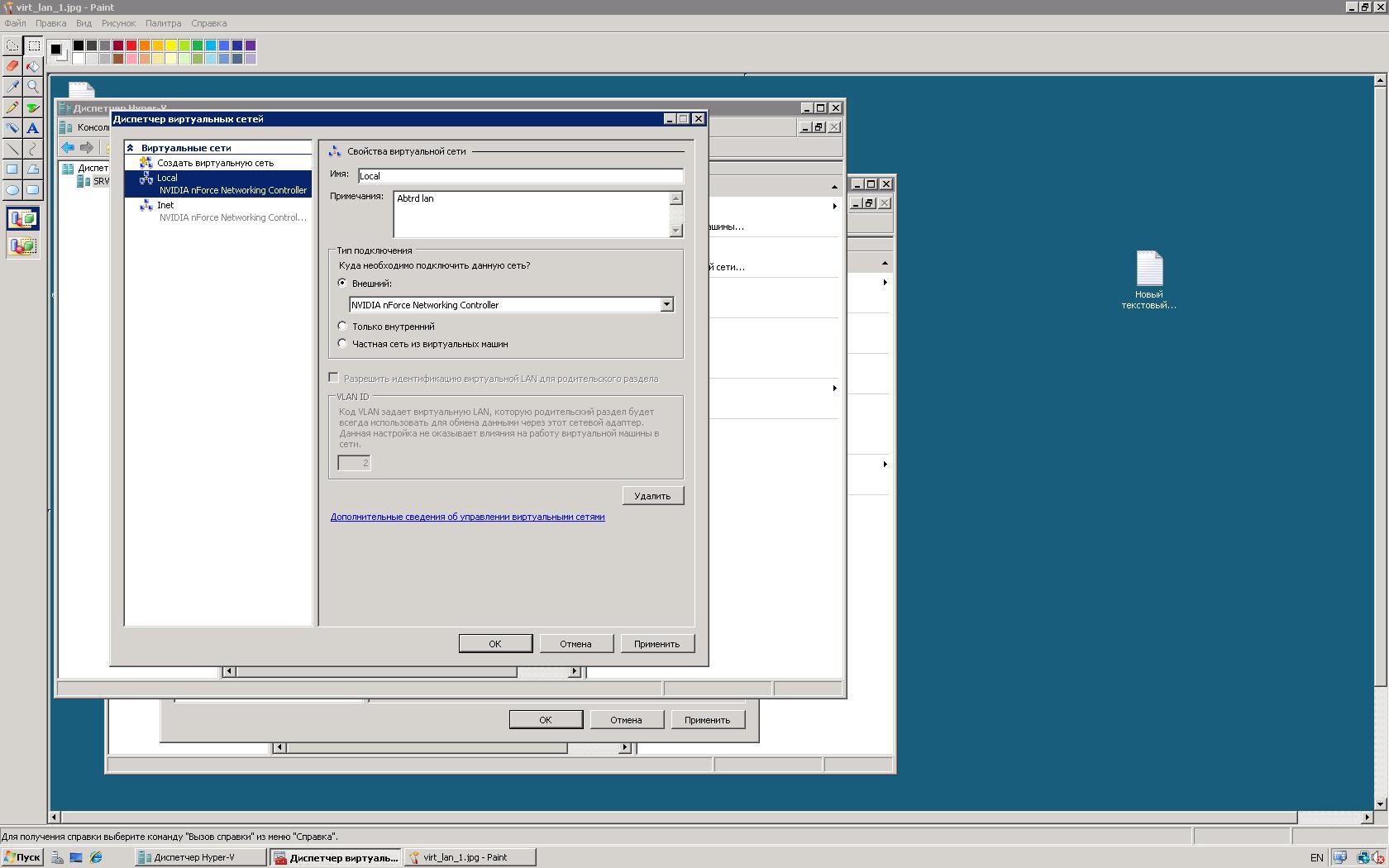The image size is (1389, 868).
Task: Click Создать виртуальную сеть list item
Action: (x=217, y=163)
